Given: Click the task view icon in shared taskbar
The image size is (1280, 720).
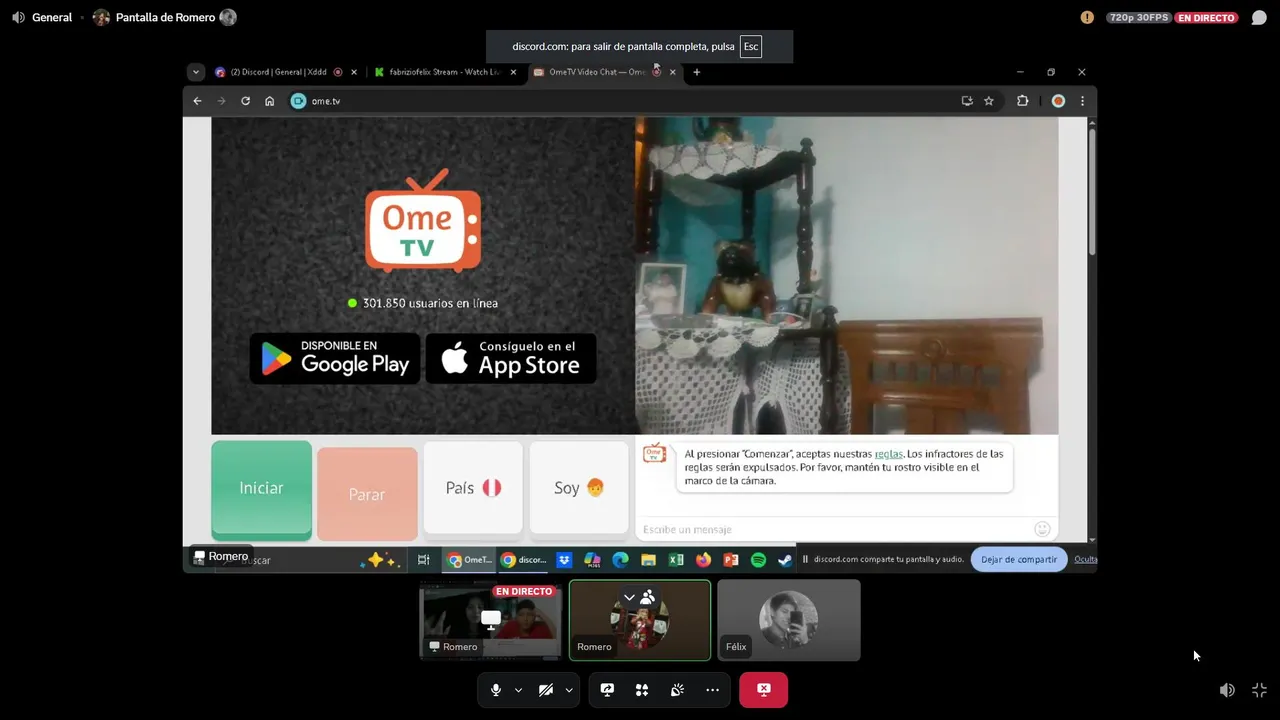Looking at the screenshot, I should [424, 560].
